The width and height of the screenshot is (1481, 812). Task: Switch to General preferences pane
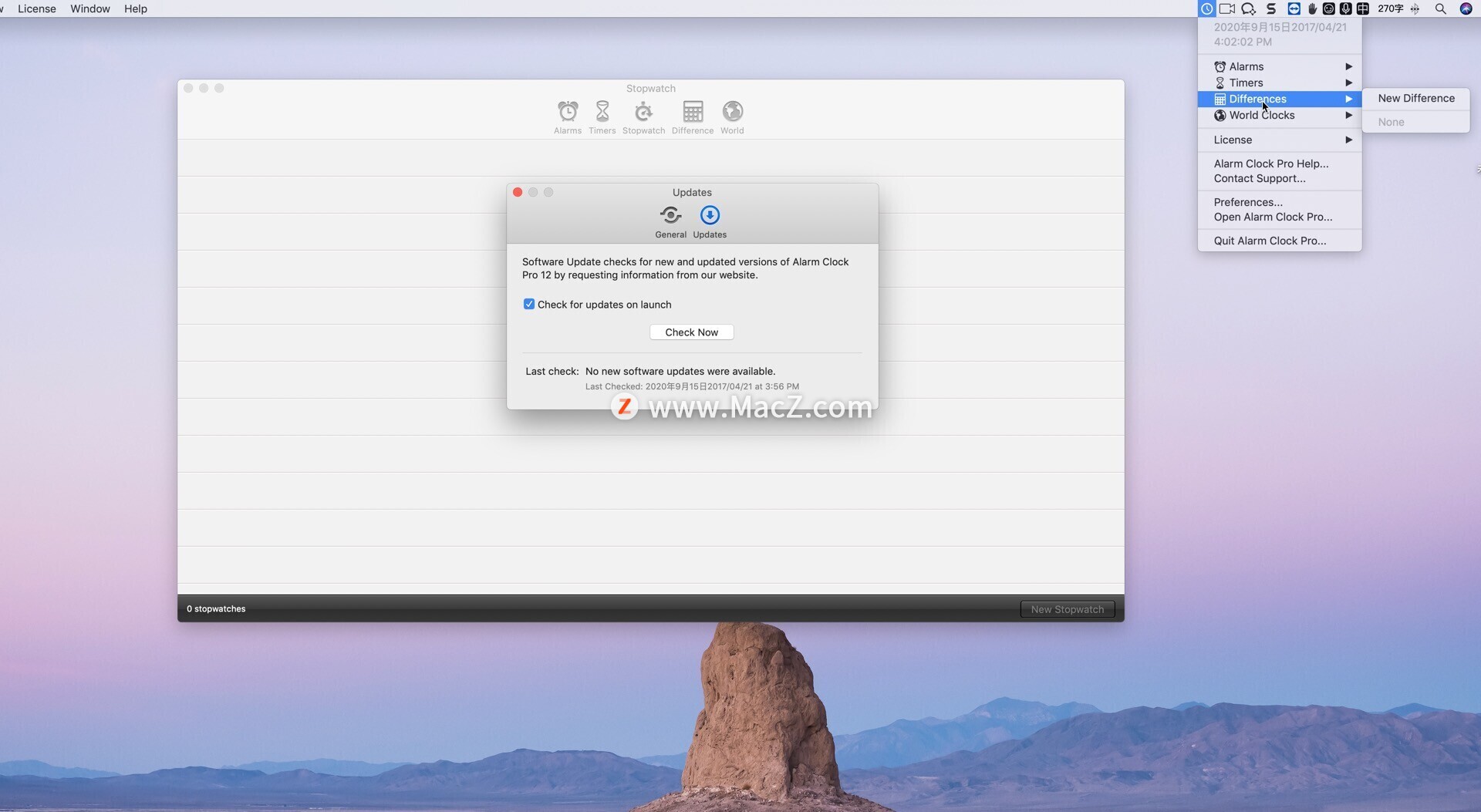tap(670, 222)
